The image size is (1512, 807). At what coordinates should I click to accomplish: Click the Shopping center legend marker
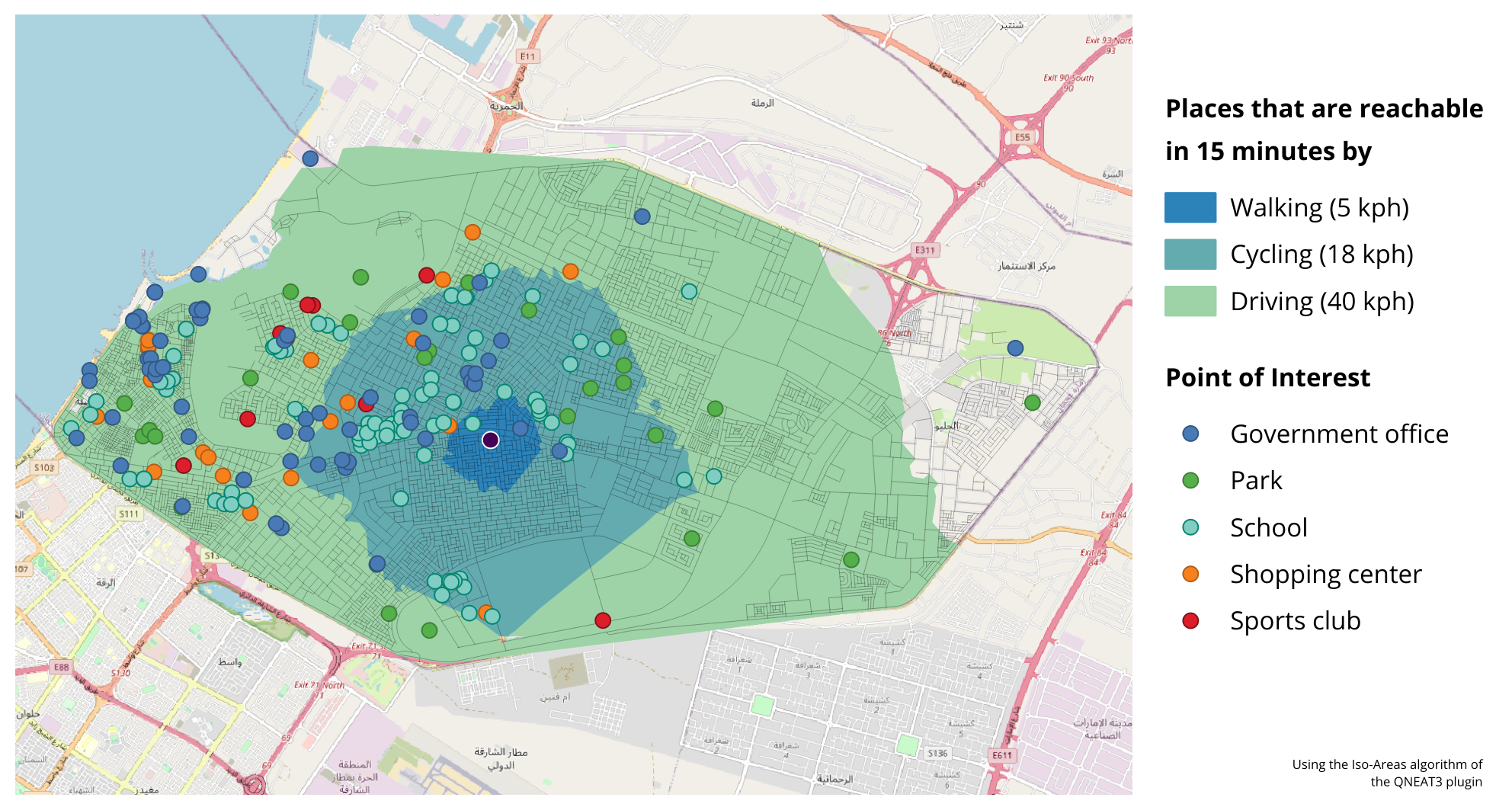pyautogui.click(x=1189, y=575)
